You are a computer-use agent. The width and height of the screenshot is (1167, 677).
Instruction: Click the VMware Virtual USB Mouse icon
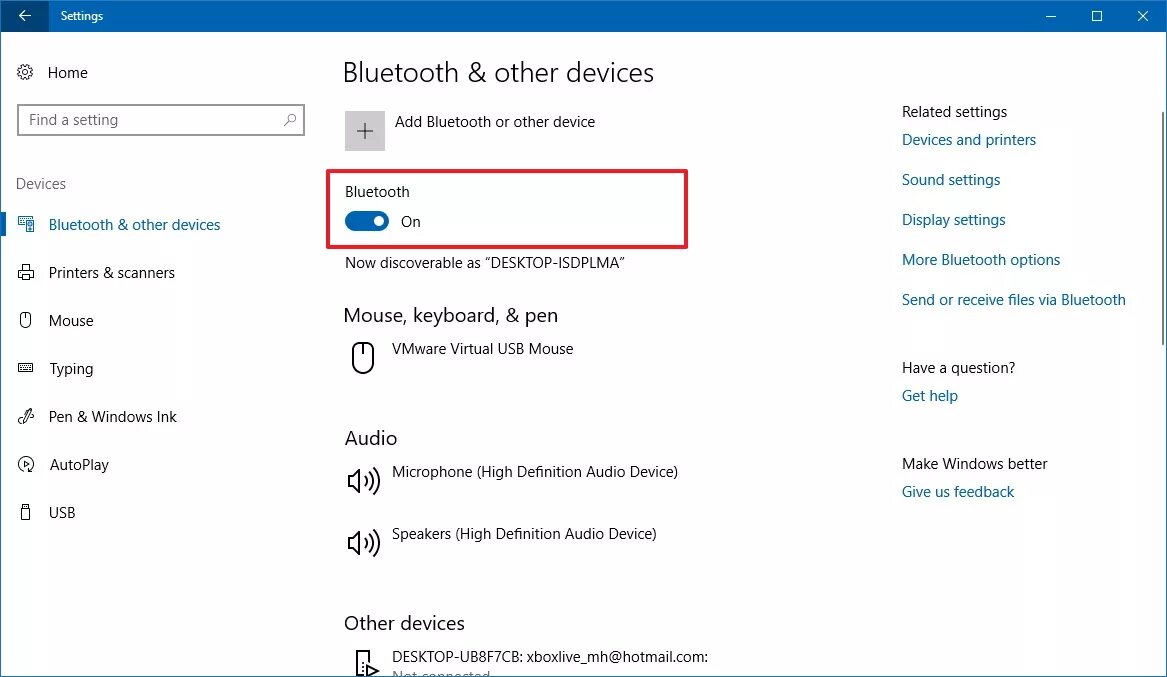point(363,357)
